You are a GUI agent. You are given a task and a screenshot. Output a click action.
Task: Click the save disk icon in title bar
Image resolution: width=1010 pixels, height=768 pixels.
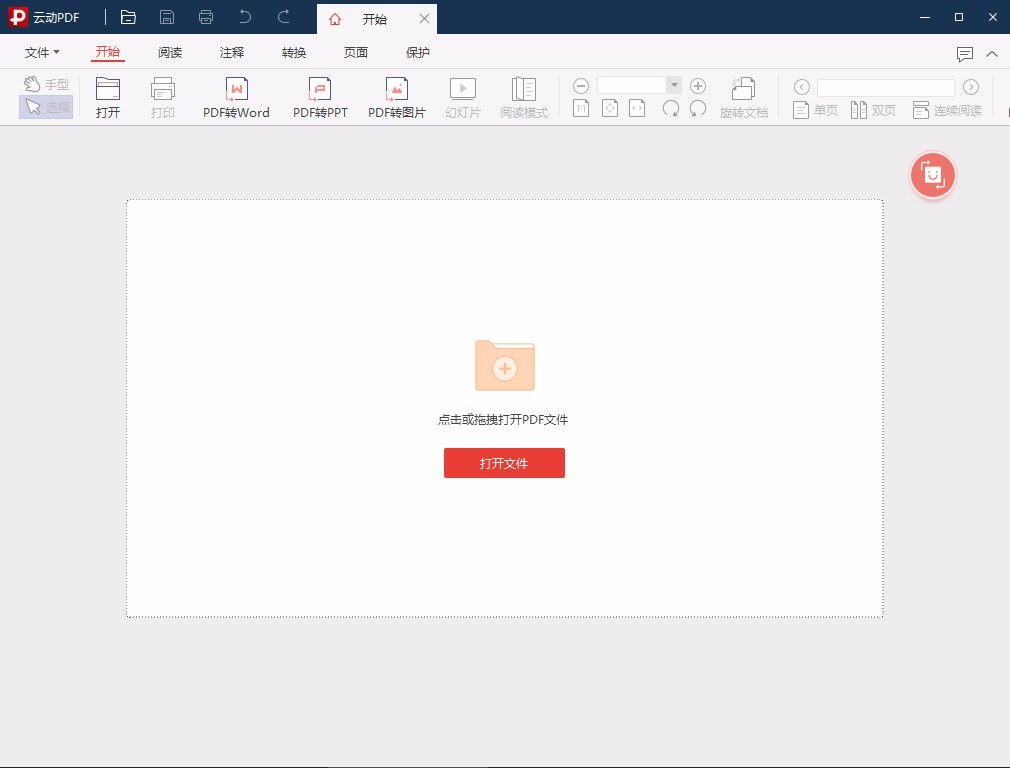167,17
